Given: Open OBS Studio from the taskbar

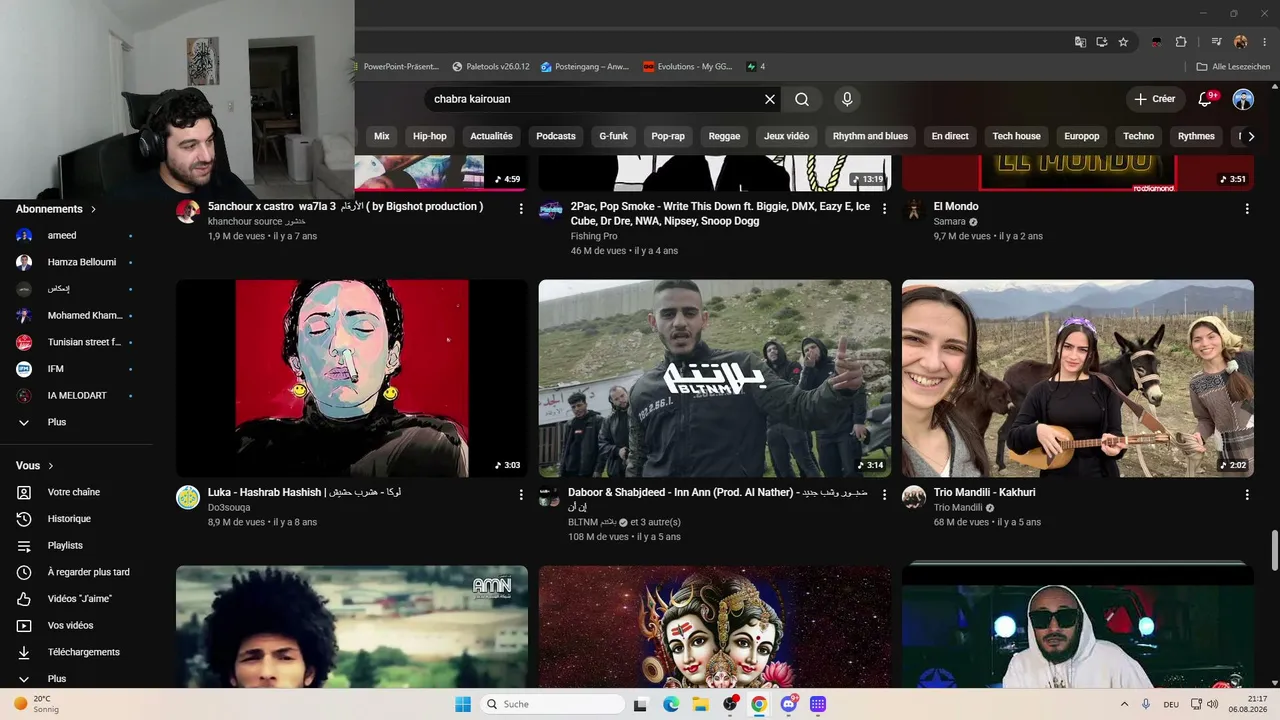Looking at the screenshot, I should click(x=731, y=704).
